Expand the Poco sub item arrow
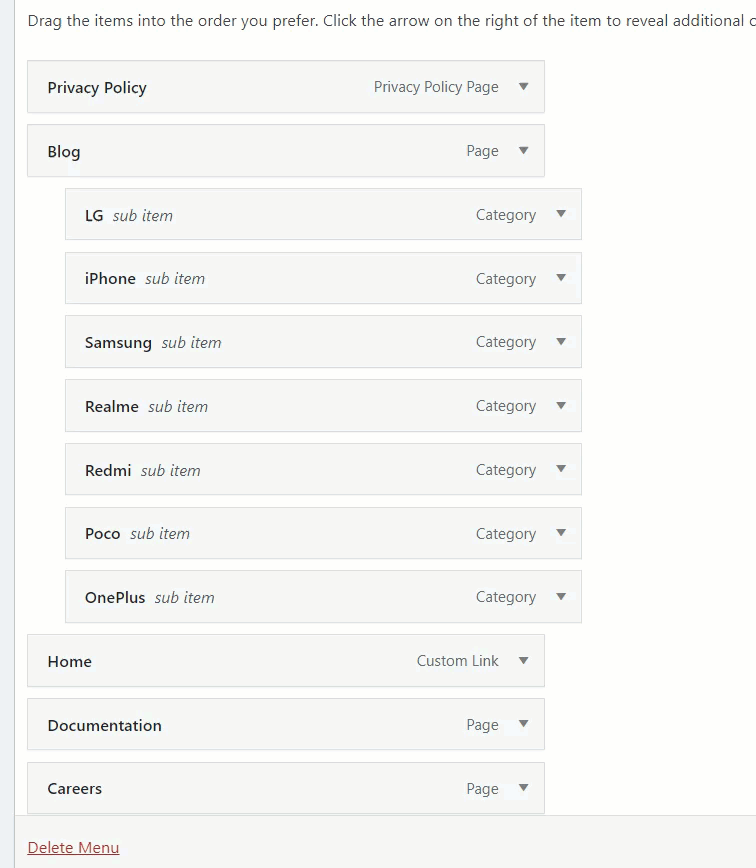 point(561,533)
